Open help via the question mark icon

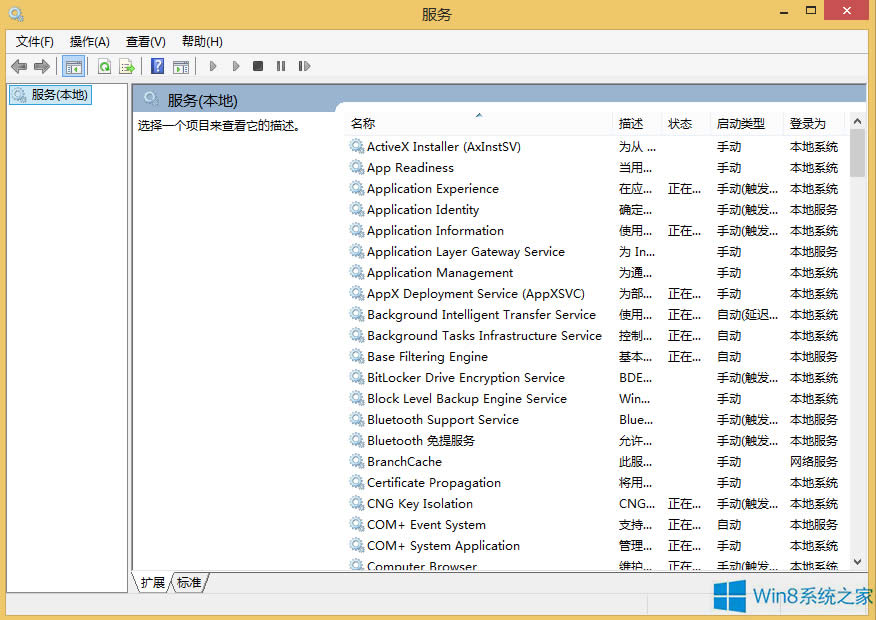coord(157,66)
